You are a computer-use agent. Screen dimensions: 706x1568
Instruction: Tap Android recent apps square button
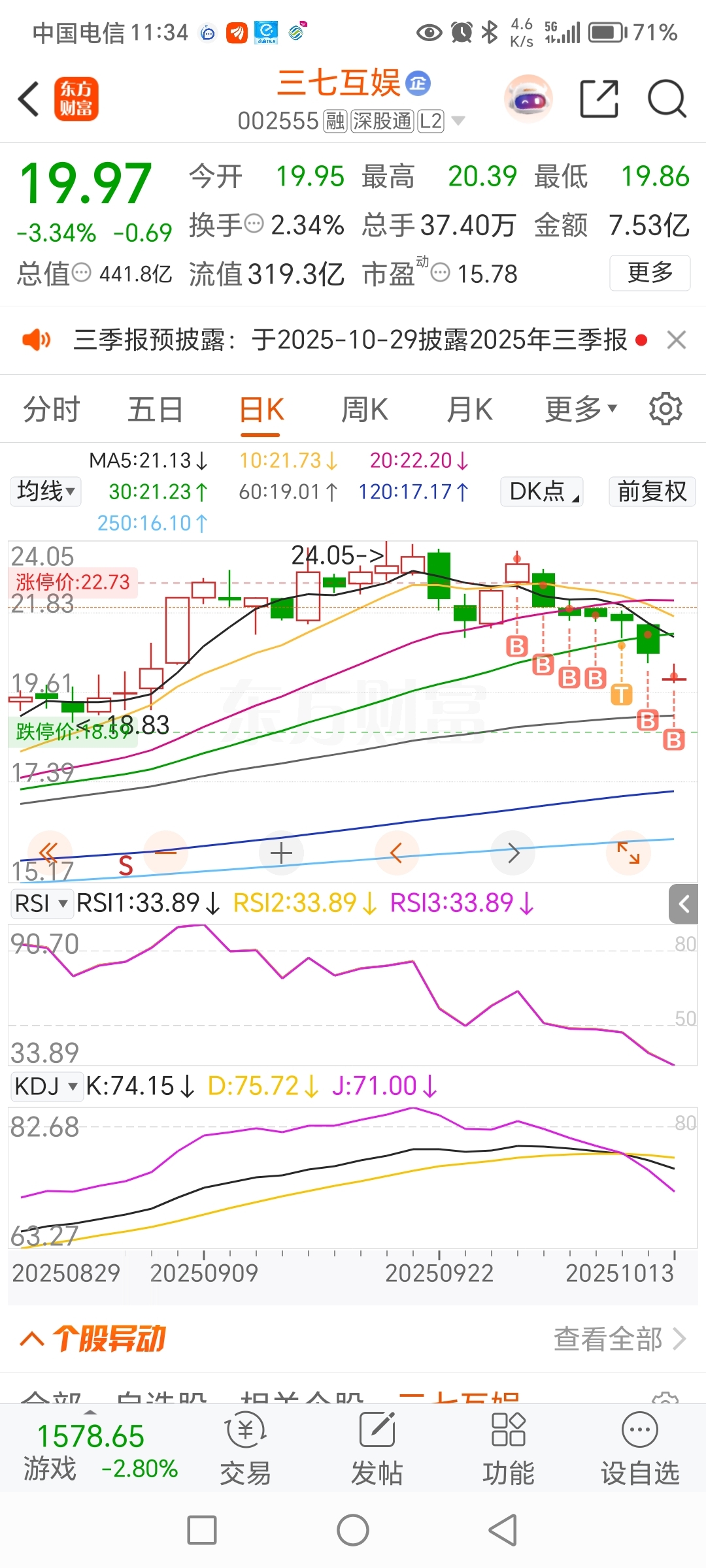pyautogui.click(x=202, y=1530)
